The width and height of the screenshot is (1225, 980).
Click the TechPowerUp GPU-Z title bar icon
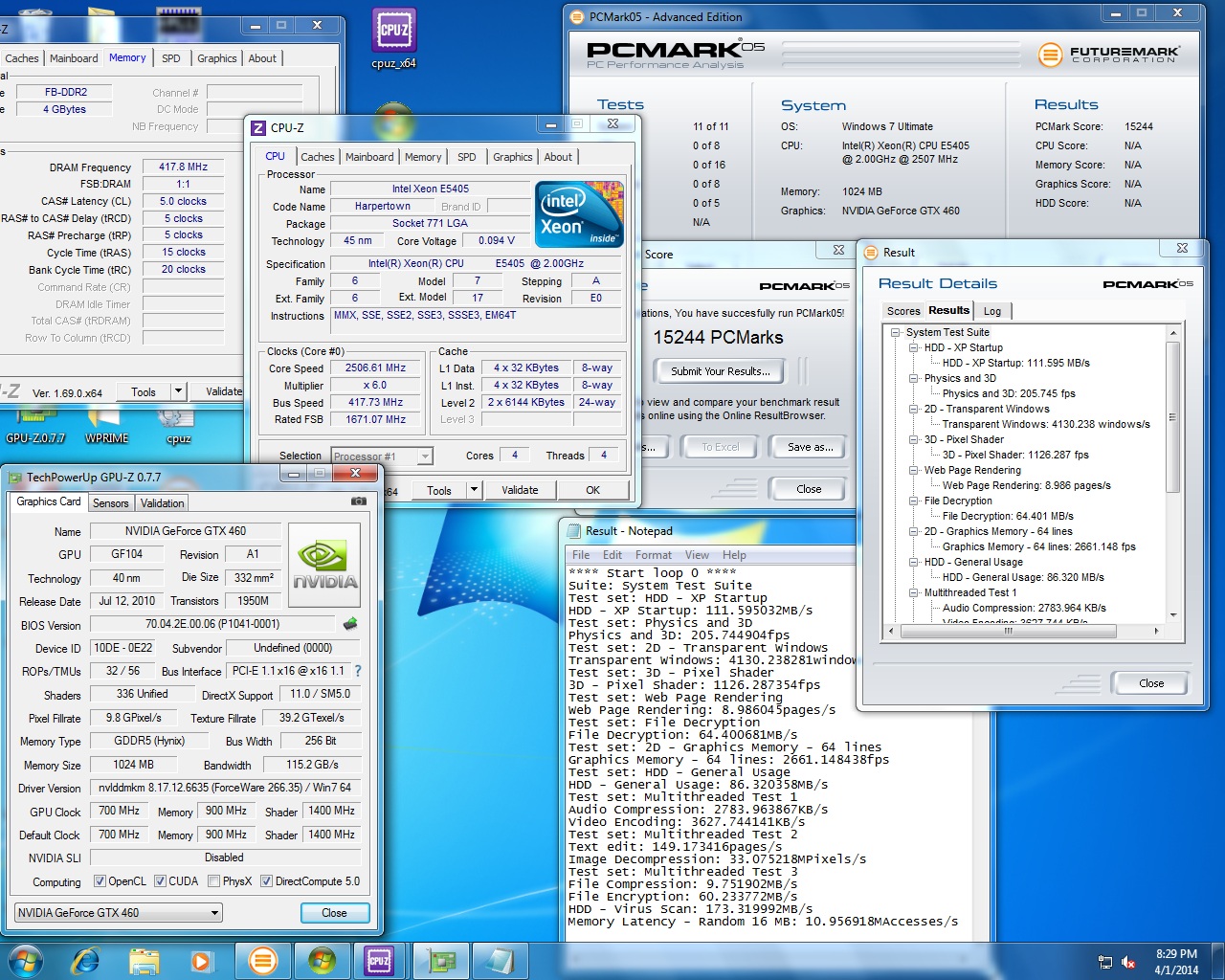[x=15, y=477]
